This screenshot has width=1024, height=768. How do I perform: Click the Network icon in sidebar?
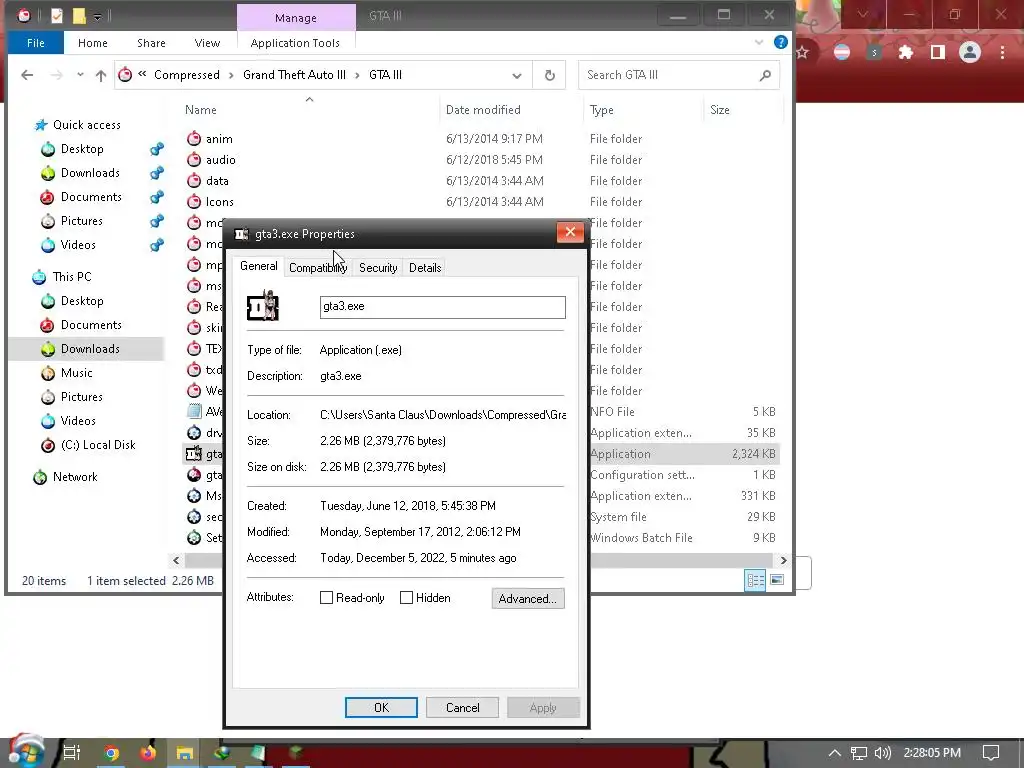tap(40, 477)
